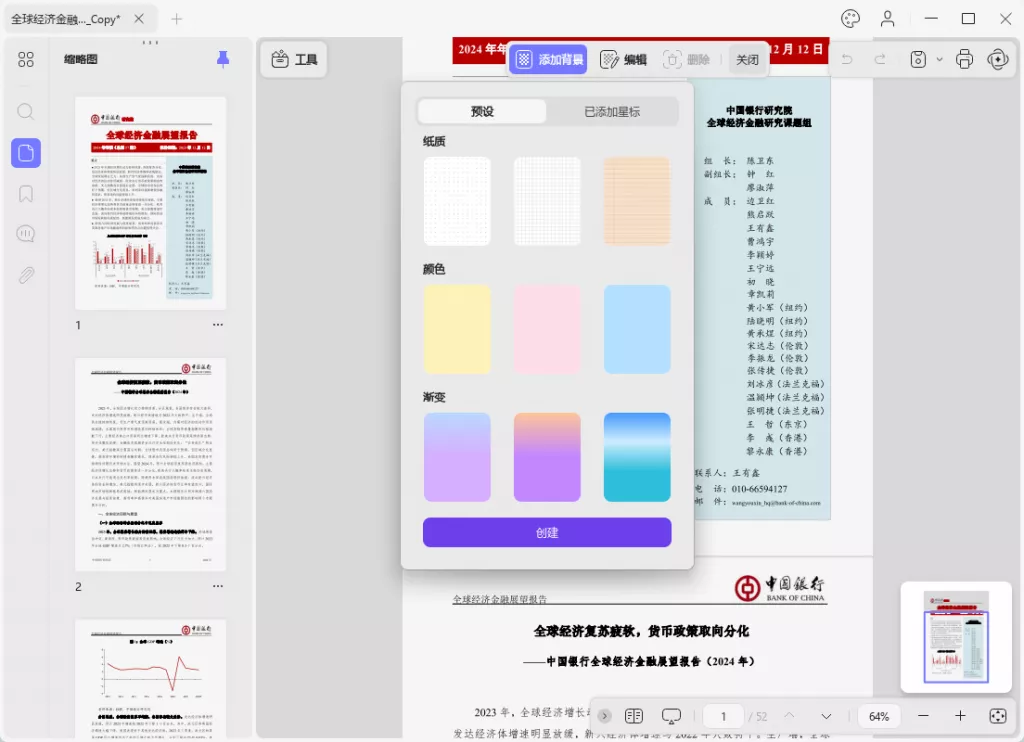Click the fit-to-screen icon bottom right
The width and height of the screenshot is (1024, 742).
tap(997, 715)
